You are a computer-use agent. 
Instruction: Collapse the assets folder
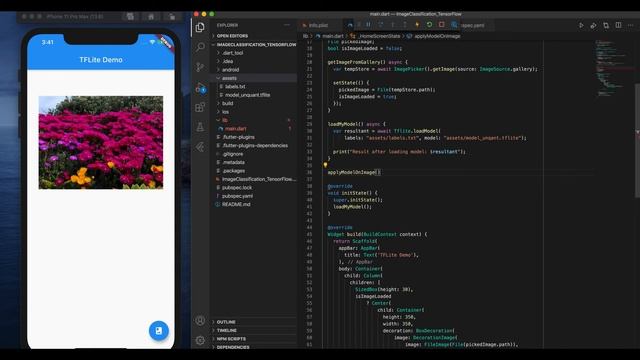253,78
